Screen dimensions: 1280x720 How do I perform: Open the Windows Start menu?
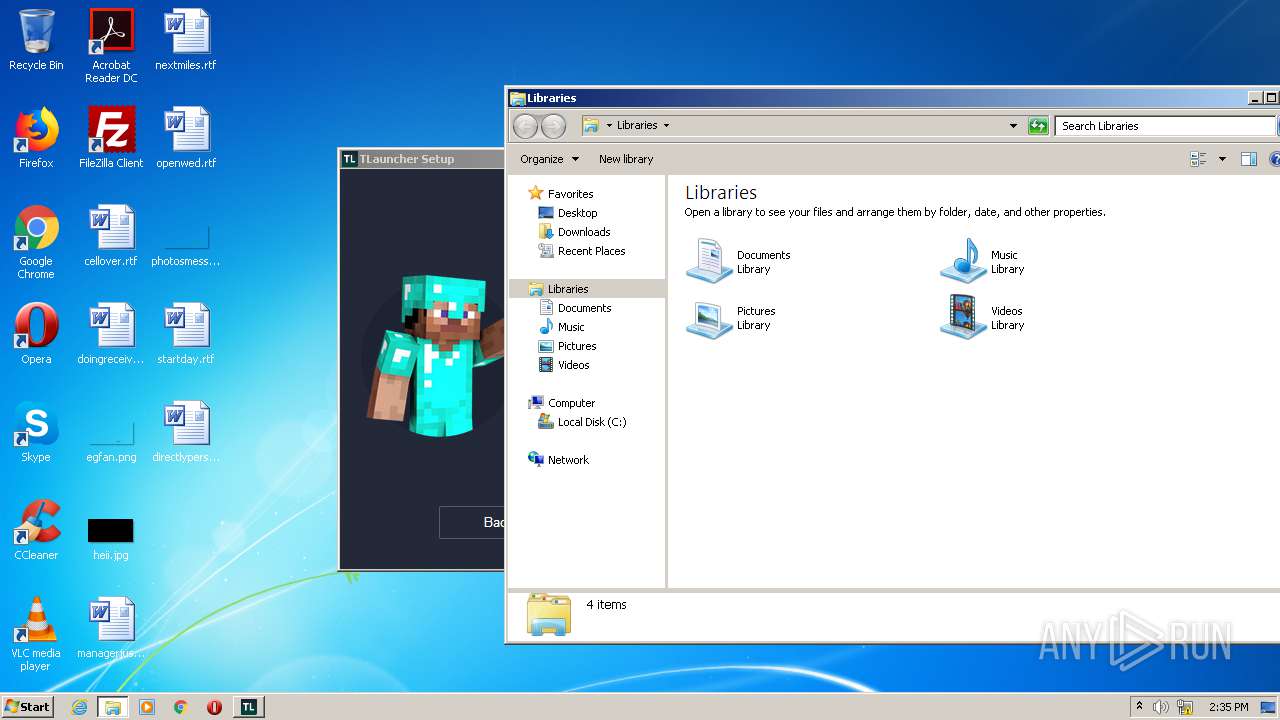click(28, 706)
